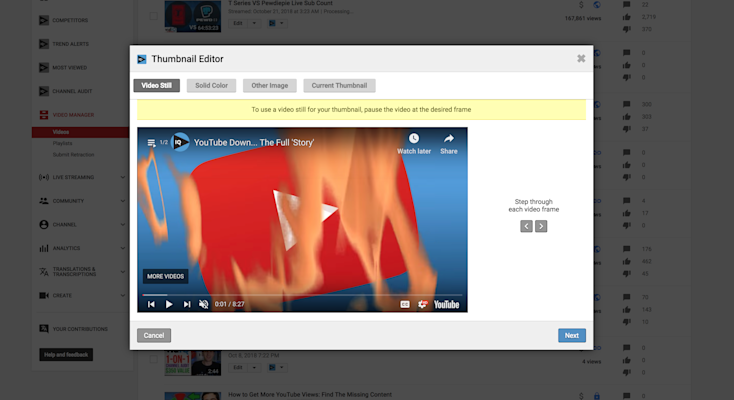Click the Trend Alerts sidebar icon

coord(44,44)
